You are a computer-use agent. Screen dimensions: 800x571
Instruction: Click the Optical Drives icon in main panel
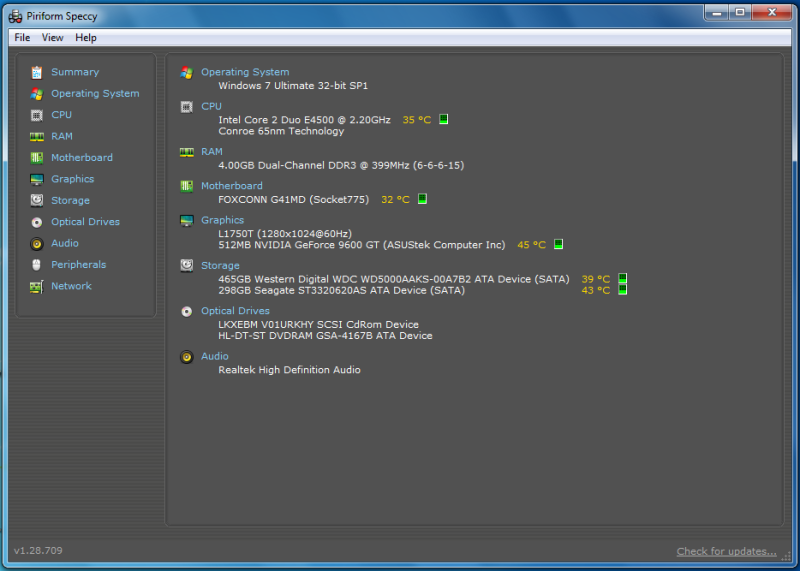coord(186,311)
